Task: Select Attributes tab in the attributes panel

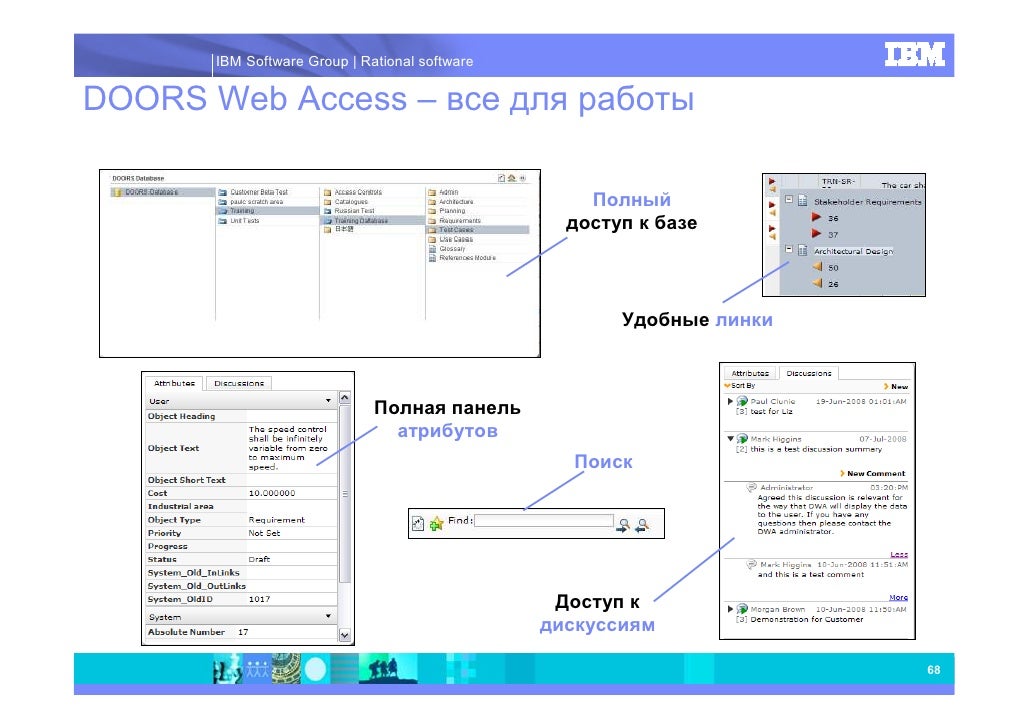Action: (174, 383)
